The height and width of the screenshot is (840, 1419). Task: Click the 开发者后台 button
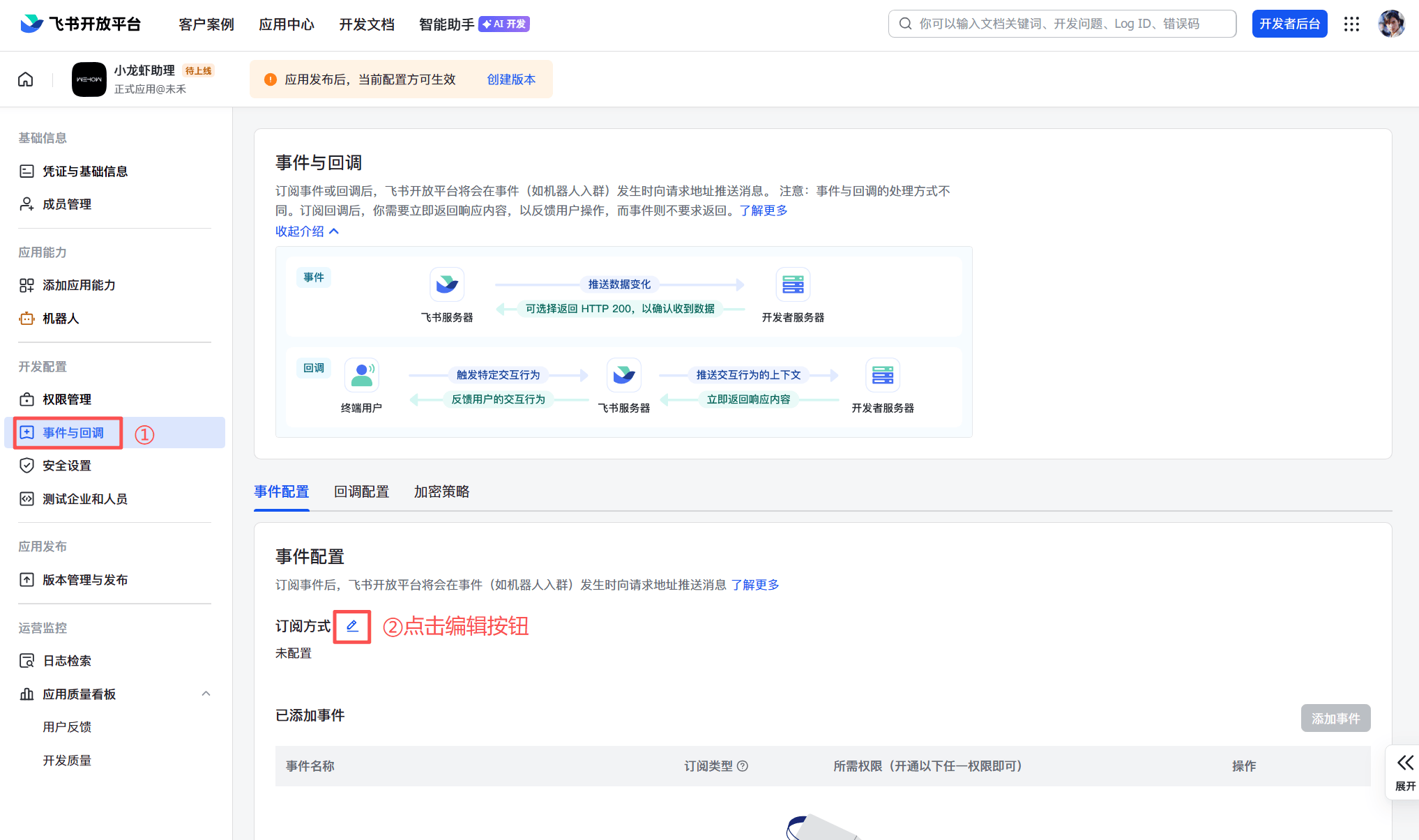pos(1289,23)
